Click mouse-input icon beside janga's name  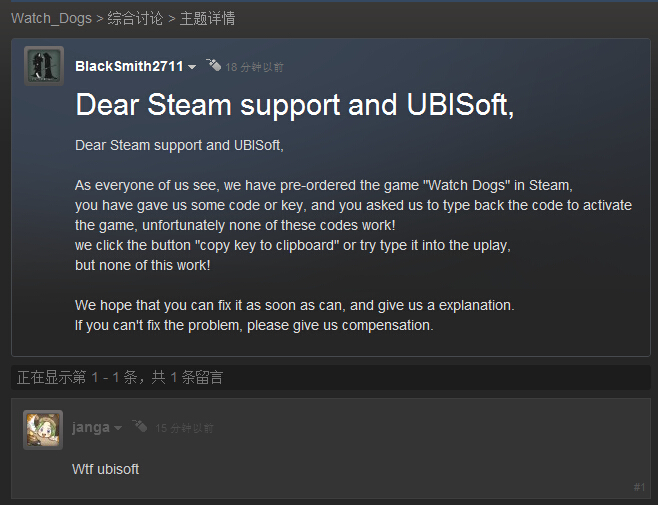pyautogui.click(x=139, y=427)
